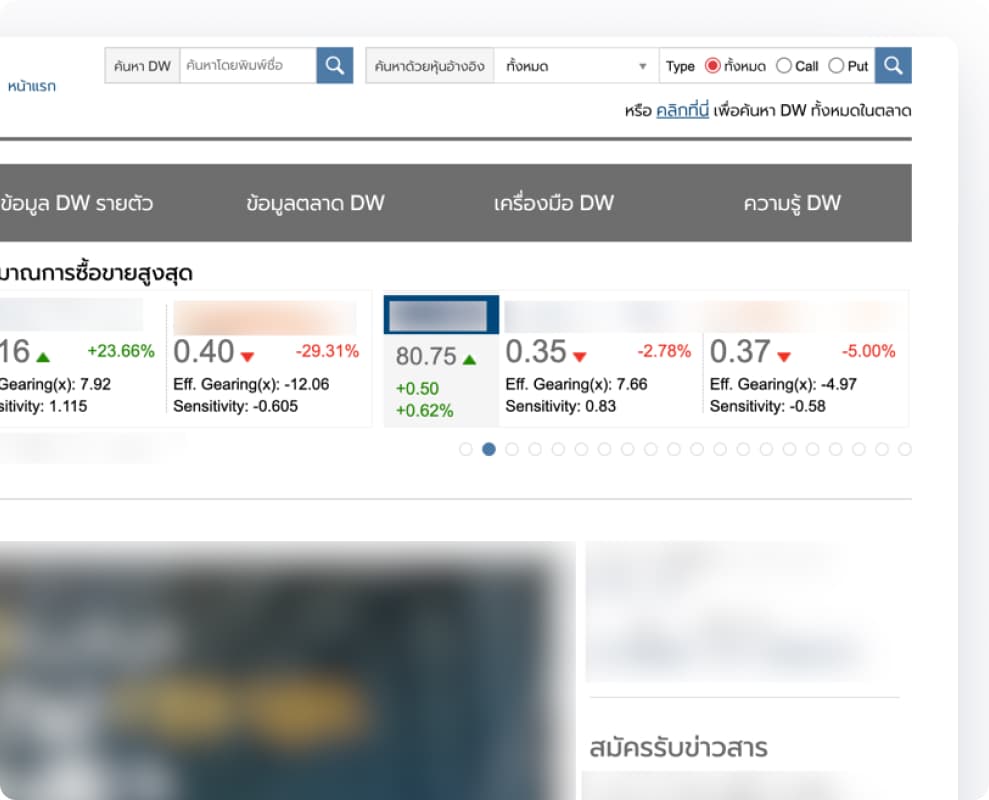Click the คลิกที่นี่ link
Screen dimensions: 989x800
[x=682, y=110]
